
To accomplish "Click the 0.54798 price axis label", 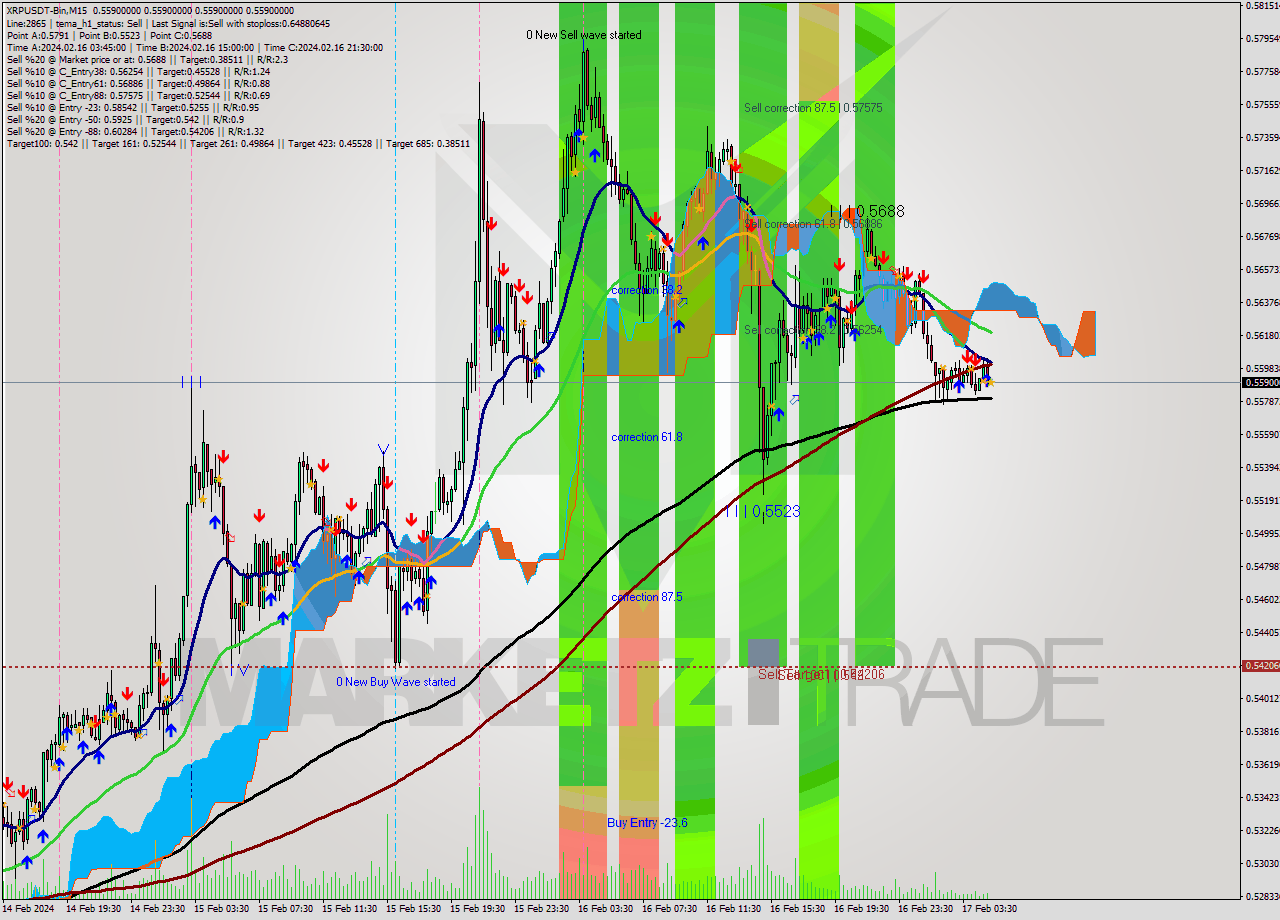I will [1263, 566].
